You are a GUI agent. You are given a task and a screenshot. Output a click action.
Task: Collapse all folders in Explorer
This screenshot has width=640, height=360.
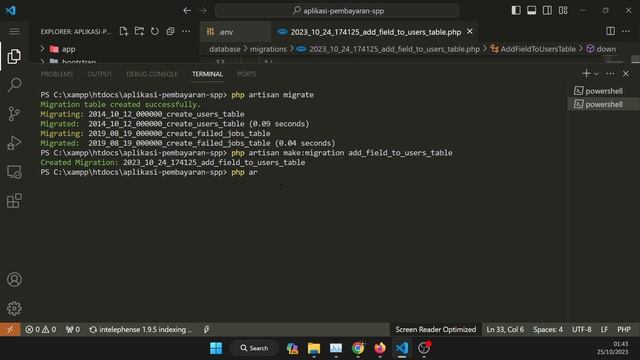[170, 31]
